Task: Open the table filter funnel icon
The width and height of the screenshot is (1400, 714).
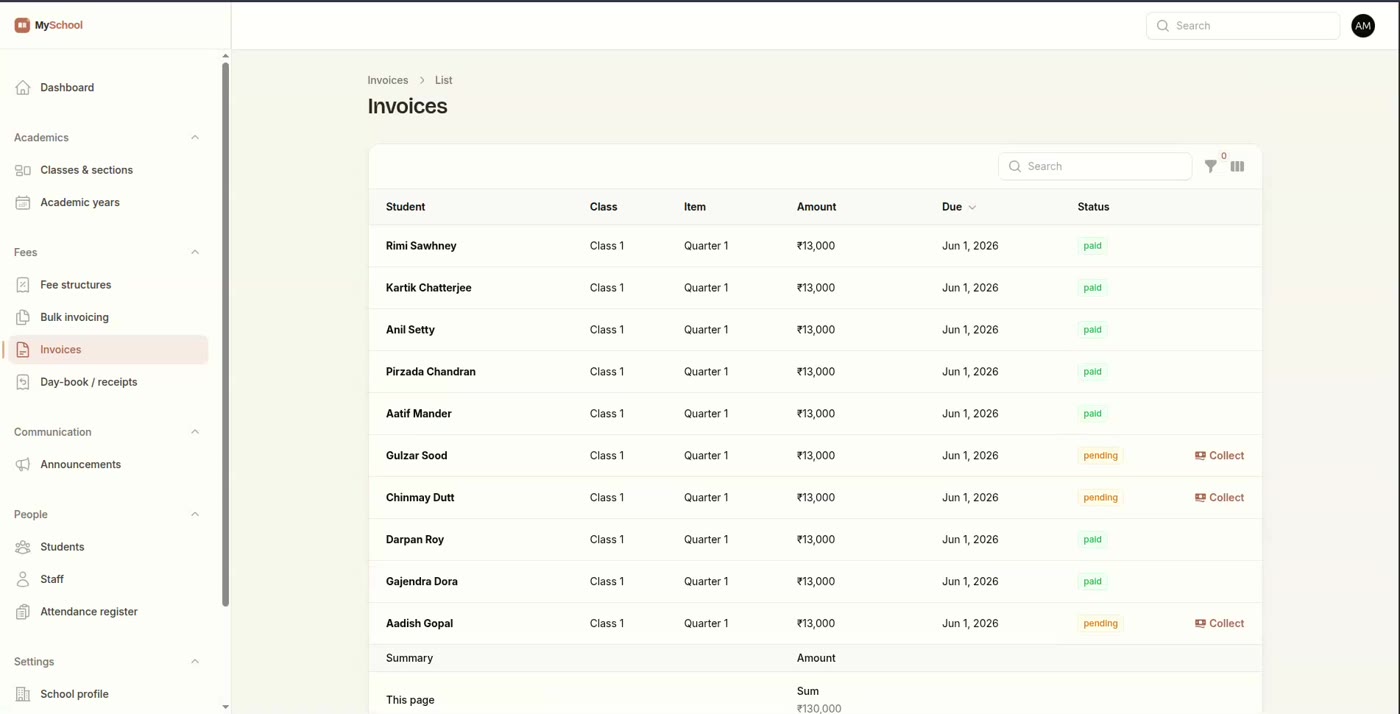Action: click(1211, 167)
